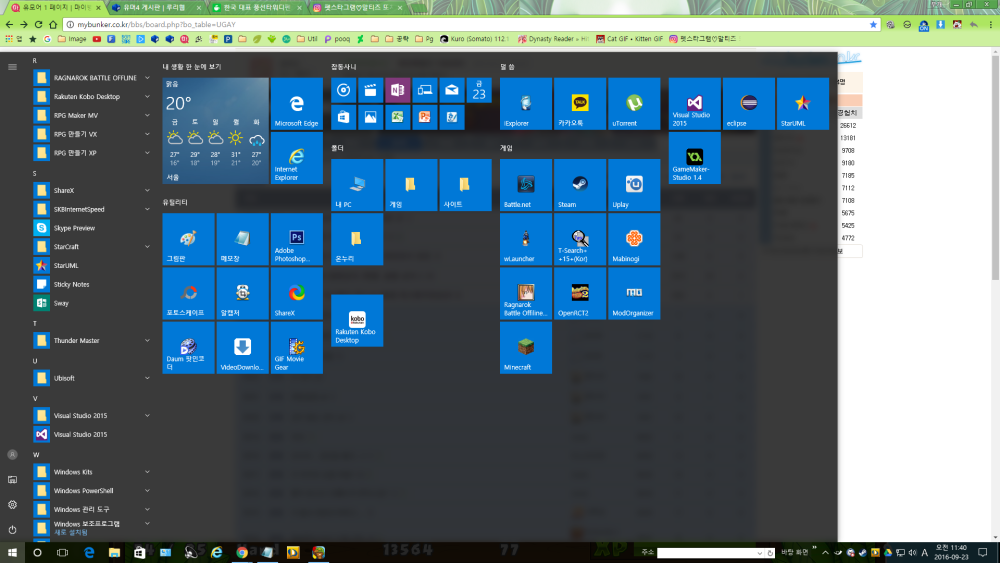Open the uTorrent tile
This screenshot has height=563, width=1000.
(x=634, y=103)
